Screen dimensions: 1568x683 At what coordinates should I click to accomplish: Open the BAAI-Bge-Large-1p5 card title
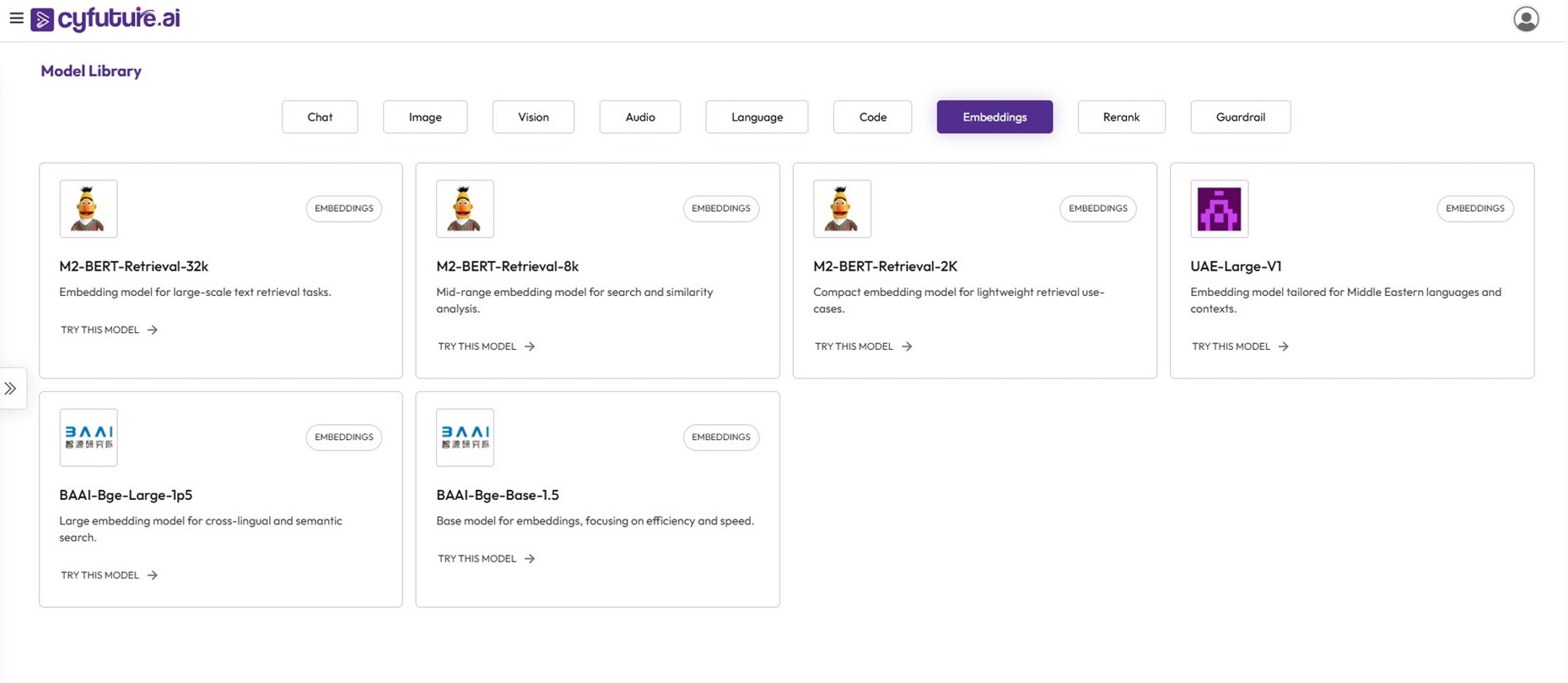[126, 495]
